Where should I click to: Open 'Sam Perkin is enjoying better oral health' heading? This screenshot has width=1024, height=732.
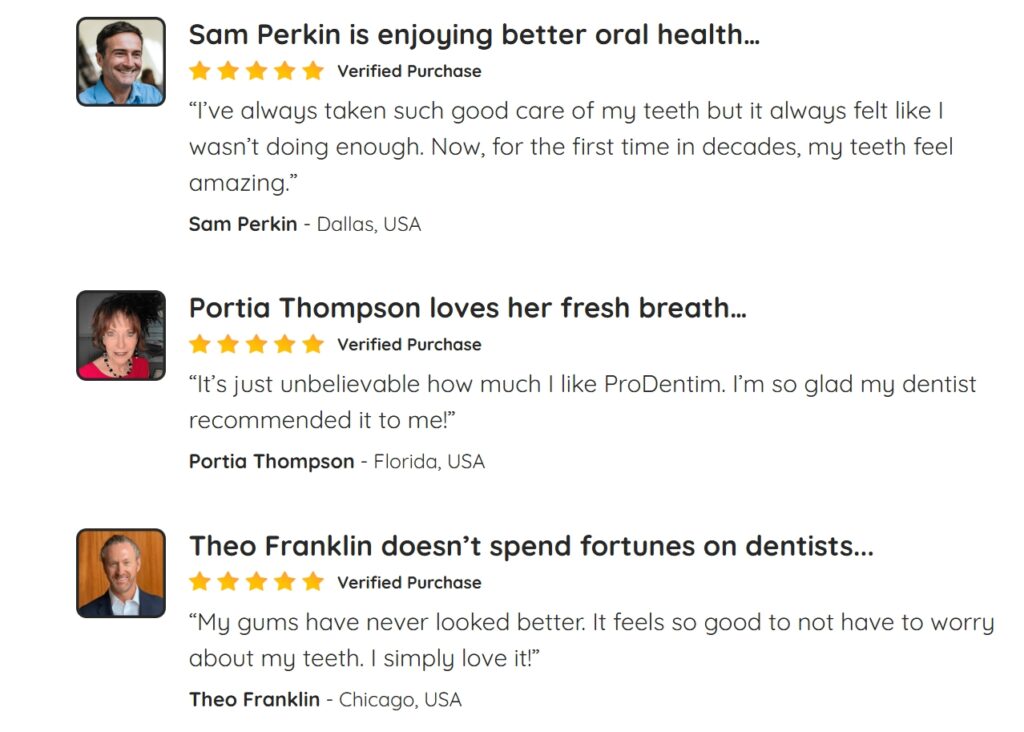click(474, 35)
